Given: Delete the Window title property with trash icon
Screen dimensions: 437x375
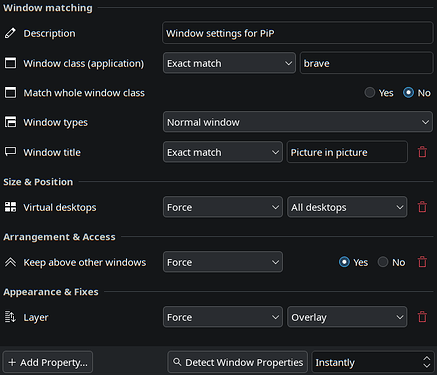Looking at the screenshot, I should tap(422, 152).
